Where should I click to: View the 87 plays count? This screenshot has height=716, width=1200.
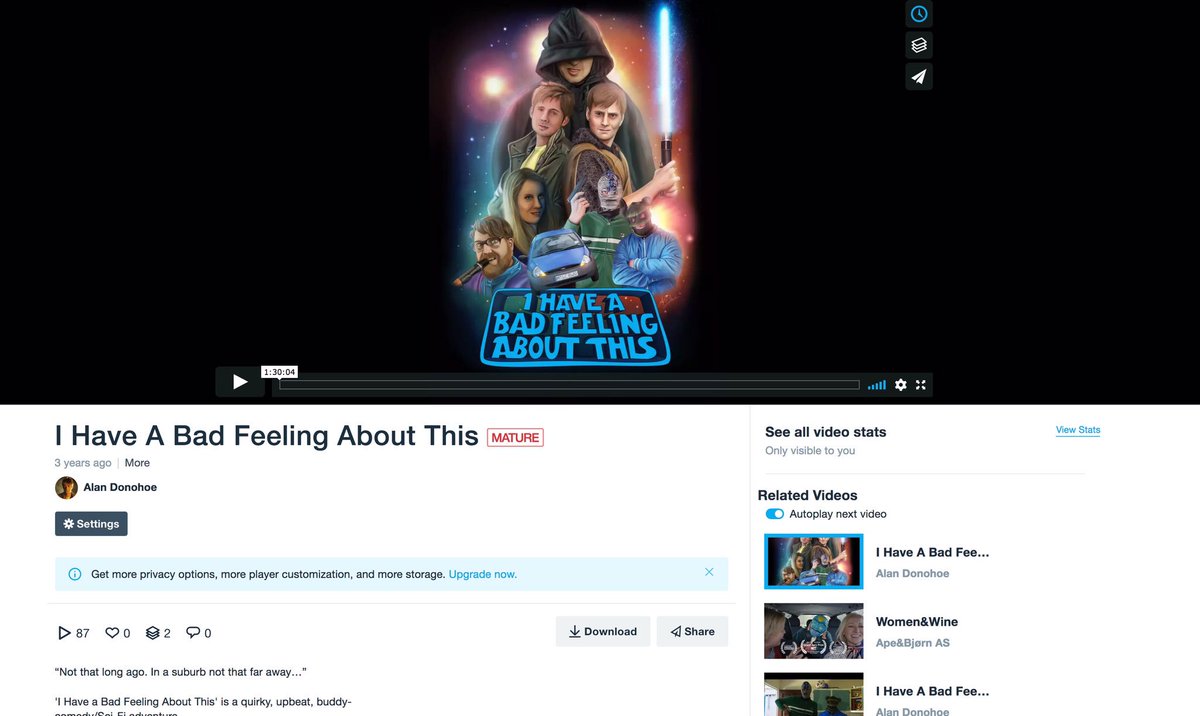74,633
